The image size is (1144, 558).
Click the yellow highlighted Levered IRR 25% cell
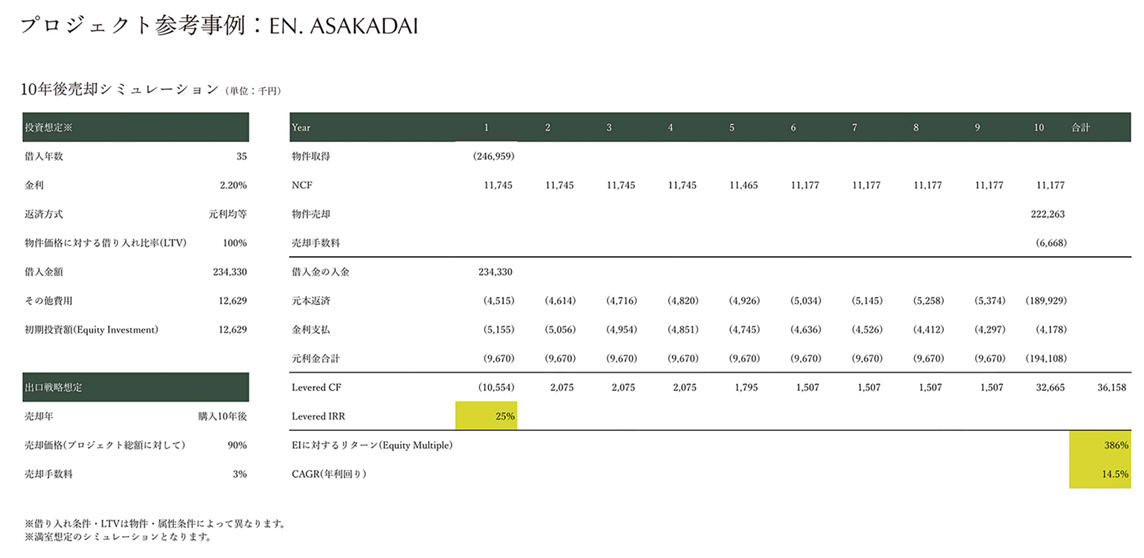coord(486,416)
